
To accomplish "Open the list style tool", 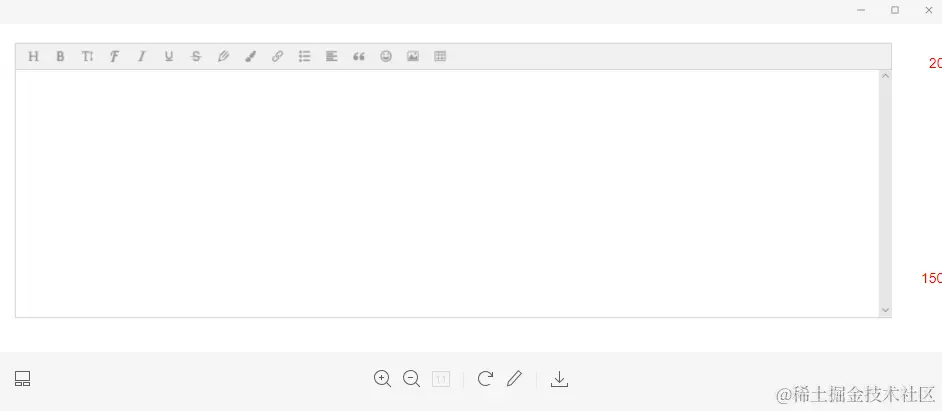I will 305,56.
